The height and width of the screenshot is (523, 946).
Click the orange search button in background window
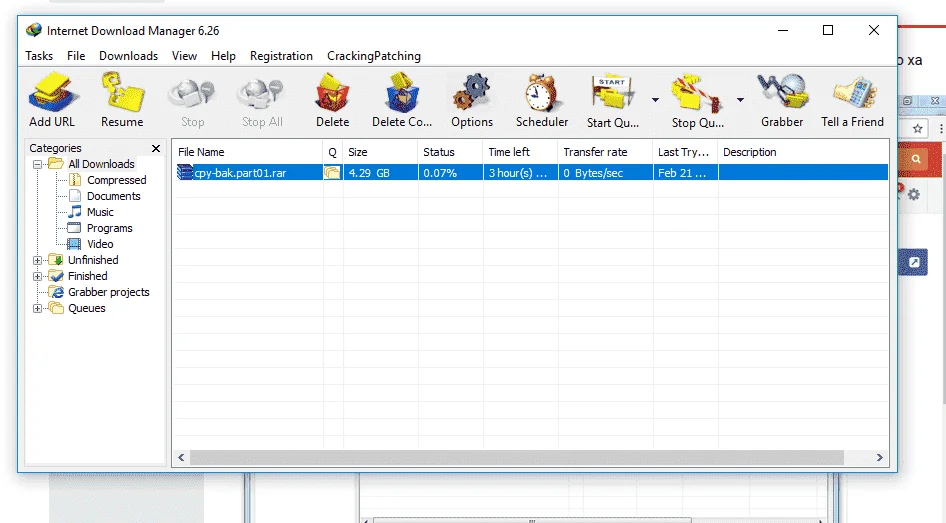point(916,159)
